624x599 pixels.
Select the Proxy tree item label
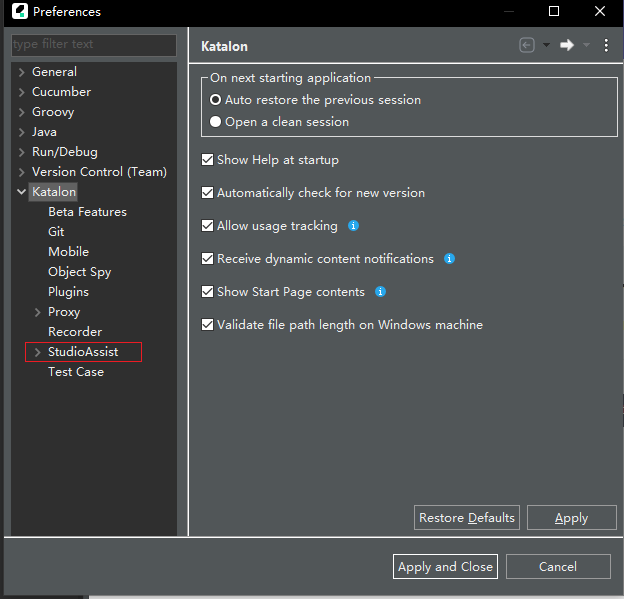click(x=64, y=312)
